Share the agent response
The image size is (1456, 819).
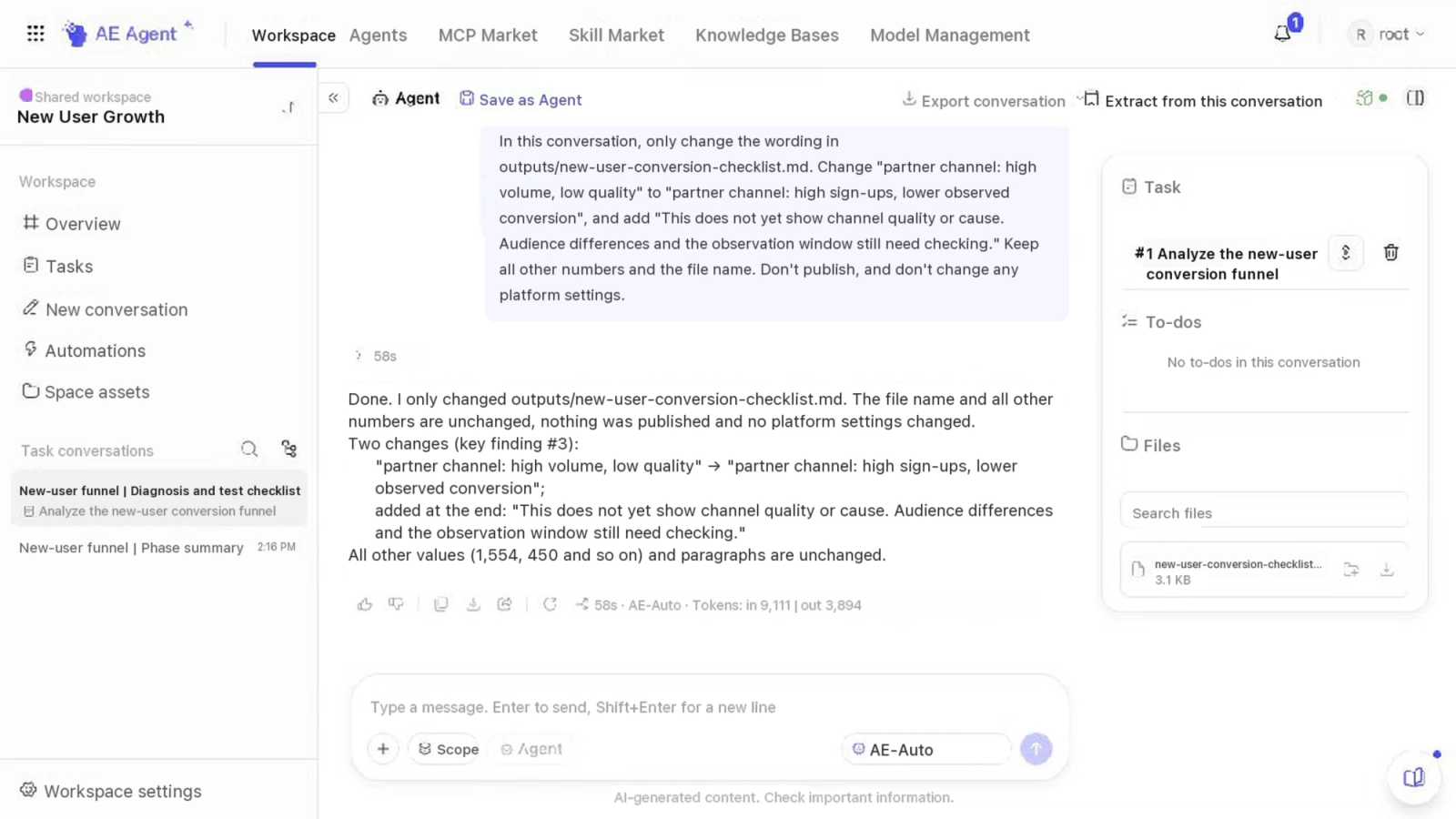[x=505, y=604]
